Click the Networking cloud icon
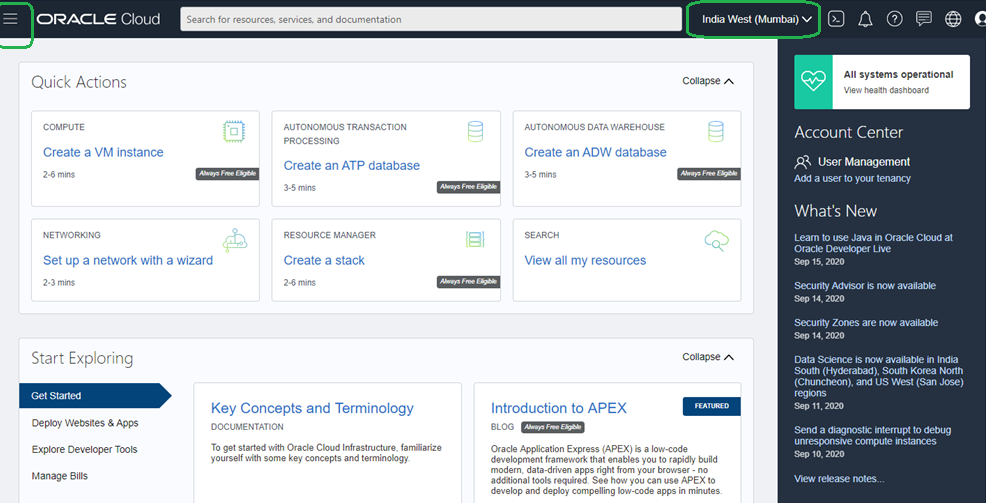Screen dimensions: 986x504 (x=235, y=240)
